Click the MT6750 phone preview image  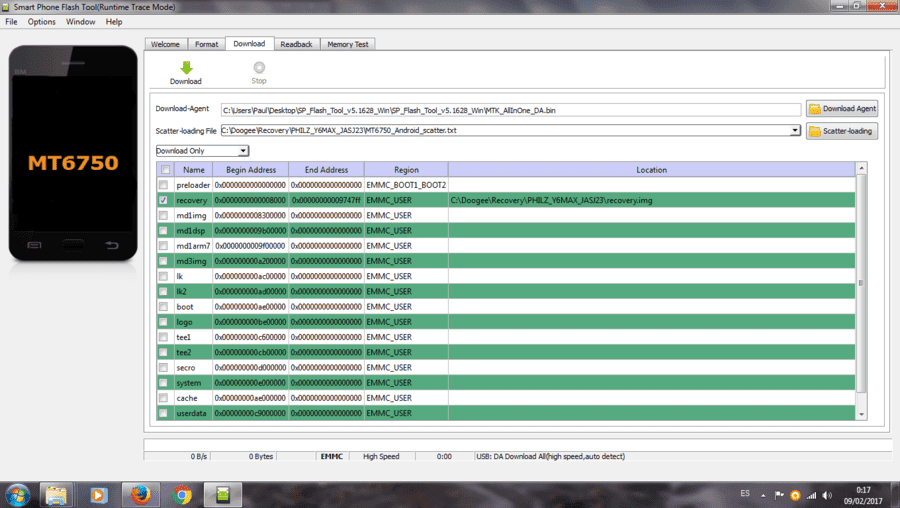tap(73, 153)
